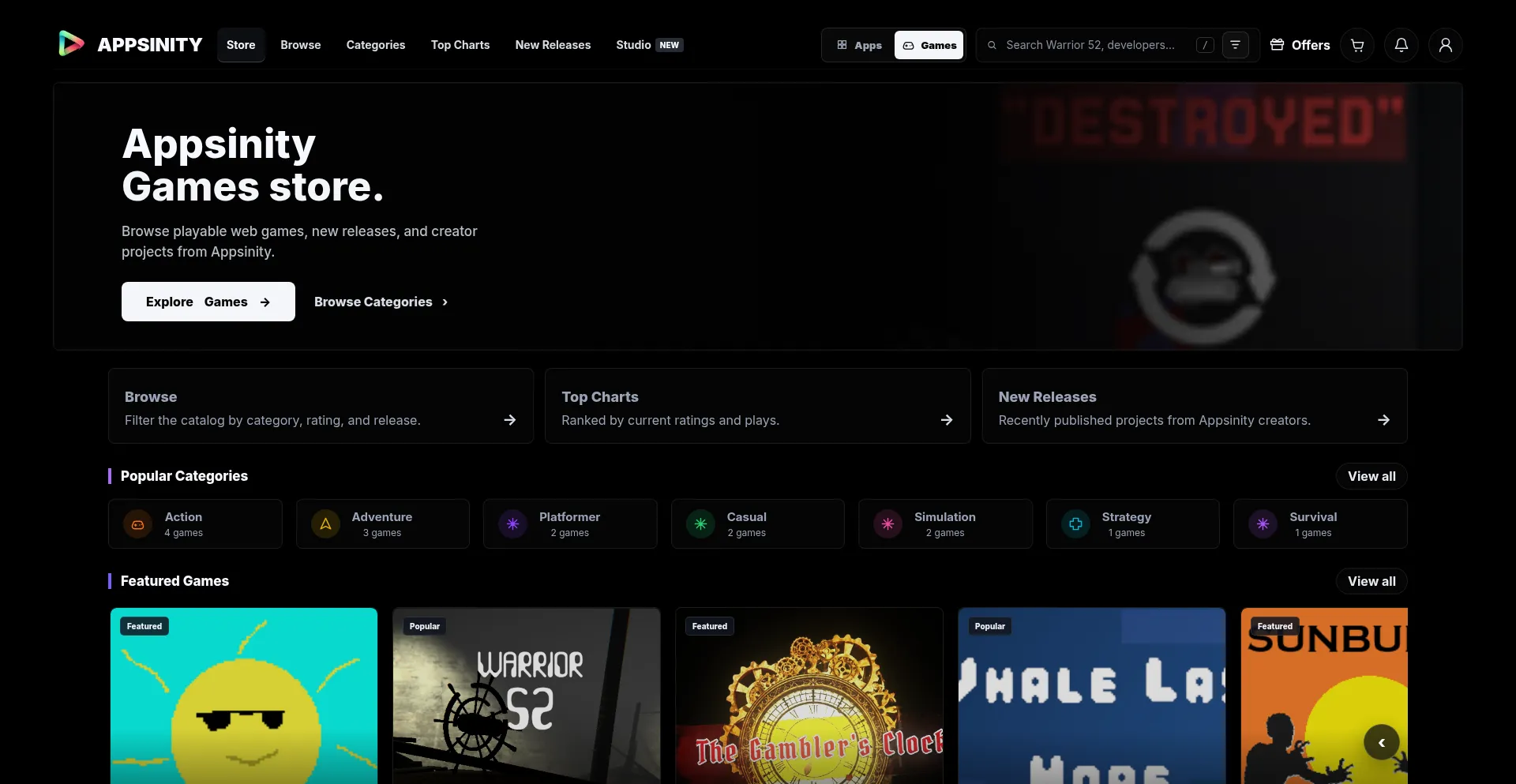Open New Releases in the navigation bar
The width and height of the screenshot is (1516, 784).
coord(553,45)
